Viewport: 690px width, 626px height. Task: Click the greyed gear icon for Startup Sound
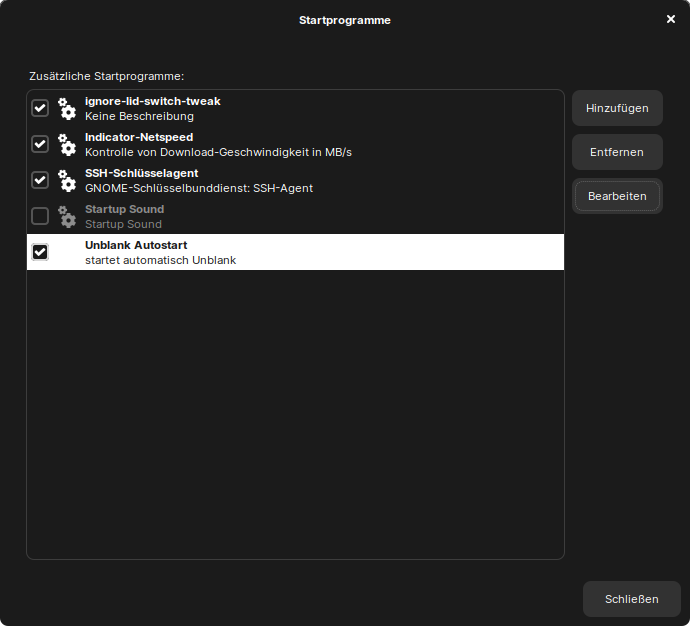pyautogui.click(x=67, y=216)
